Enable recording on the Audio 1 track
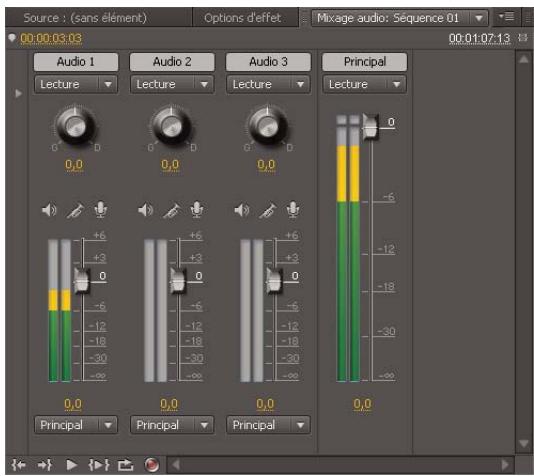Viewport: 534px width, 476px height. click(100, 210)
